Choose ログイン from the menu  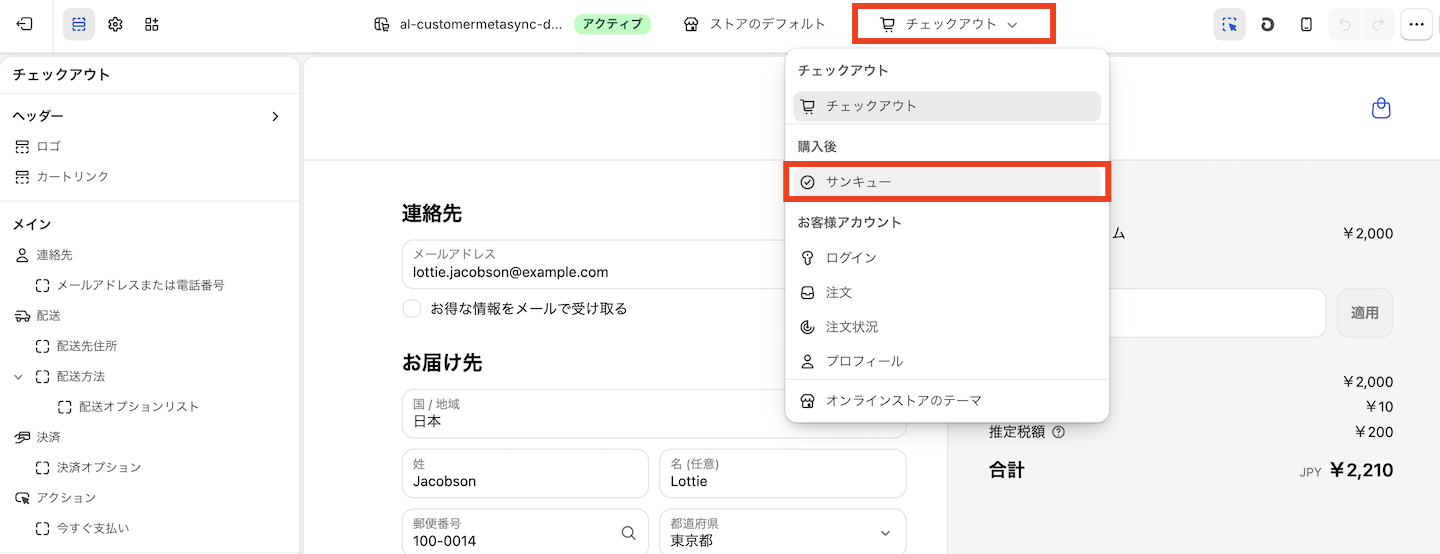point(947,258)
